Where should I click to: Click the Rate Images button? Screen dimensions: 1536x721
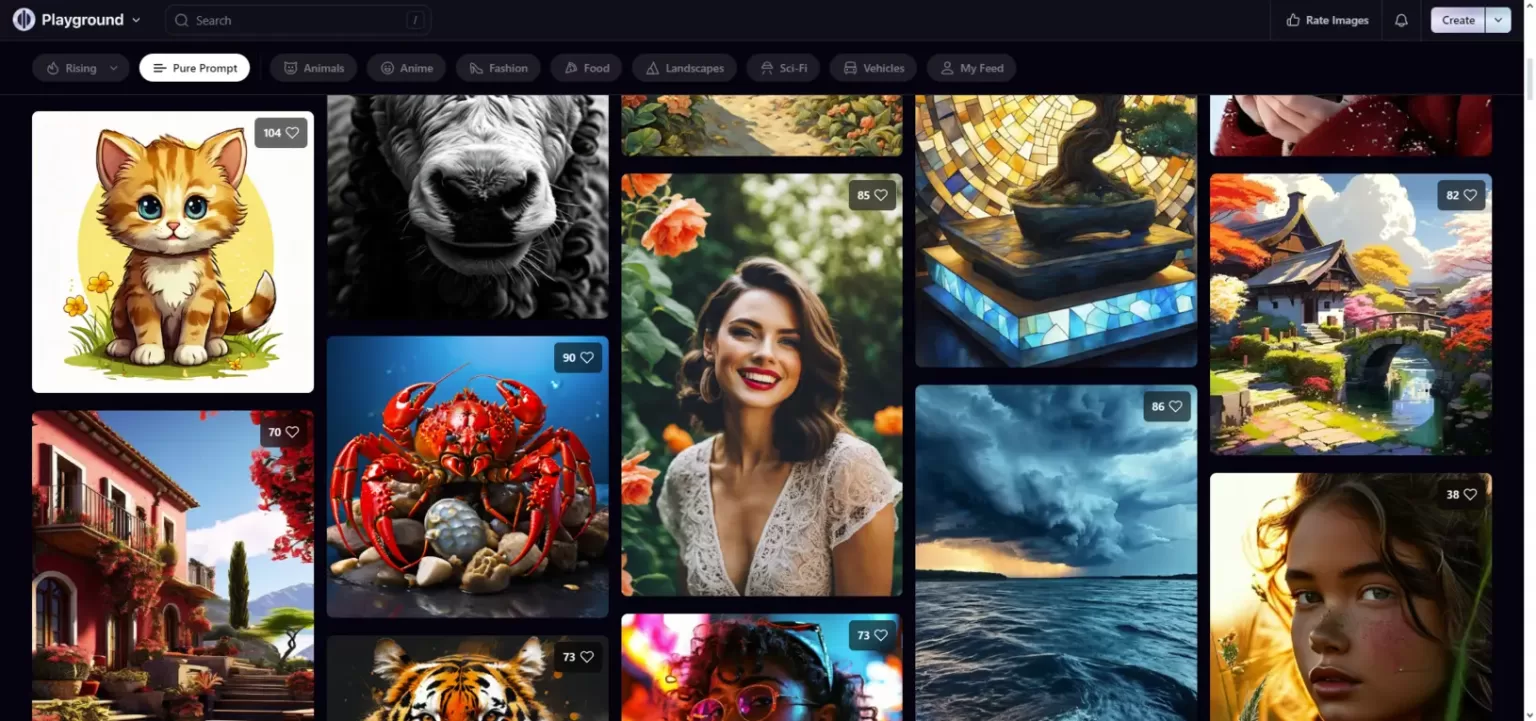1327,20
